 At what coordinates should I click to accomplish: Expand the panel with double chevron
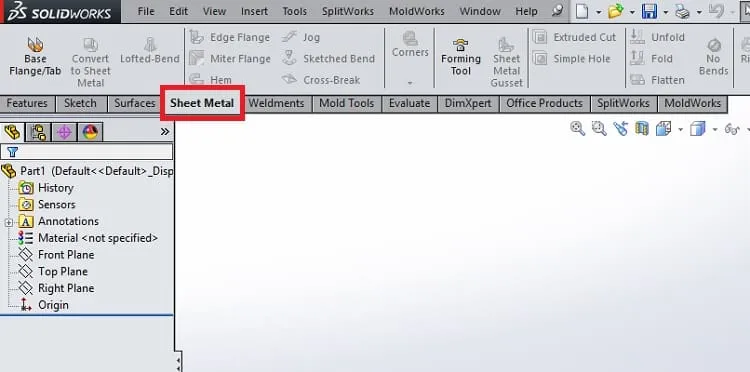tap(165, 131)
